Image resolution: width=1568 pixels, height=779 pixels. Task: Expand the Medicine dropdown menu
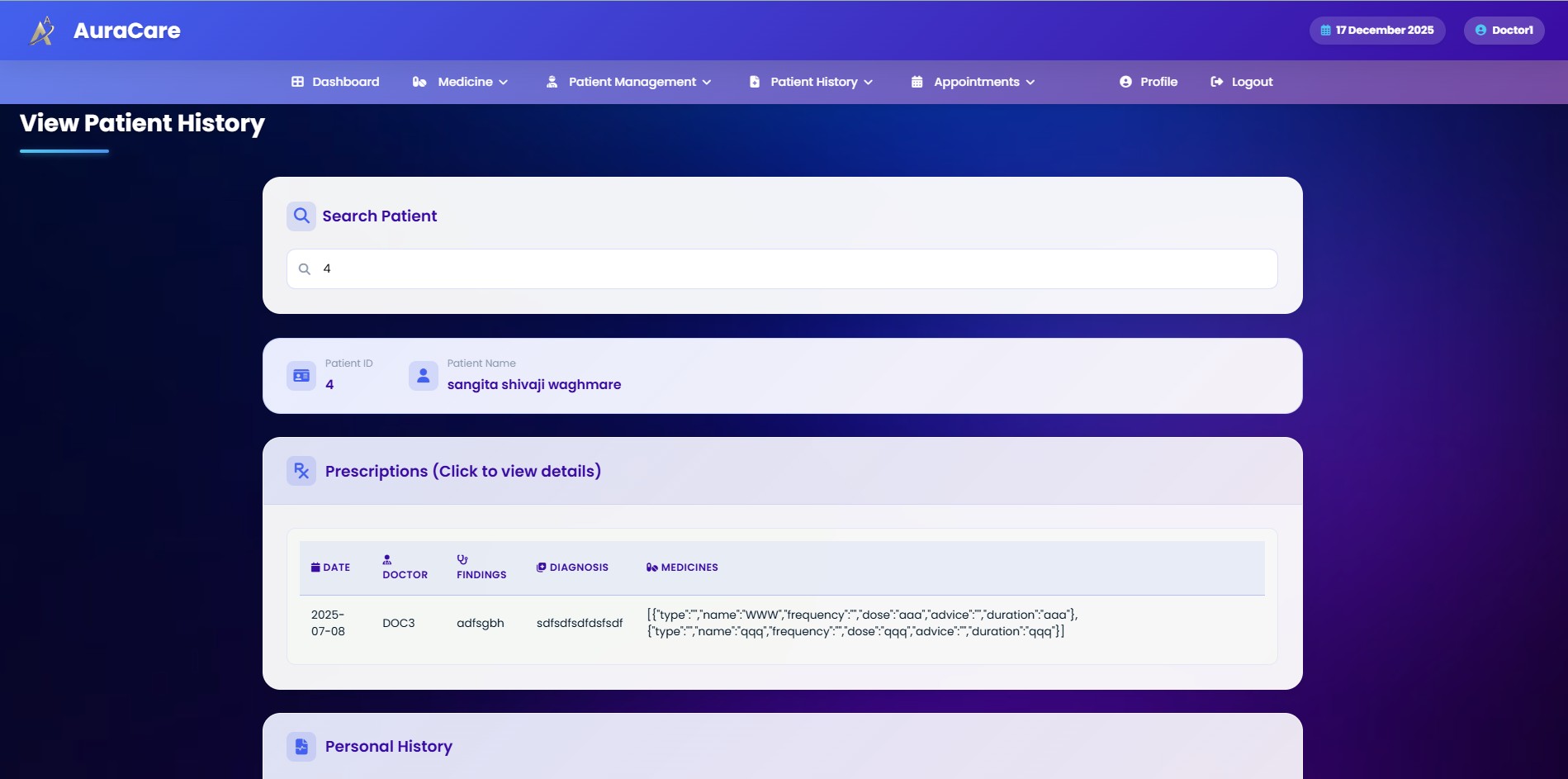tap(460, 82)
